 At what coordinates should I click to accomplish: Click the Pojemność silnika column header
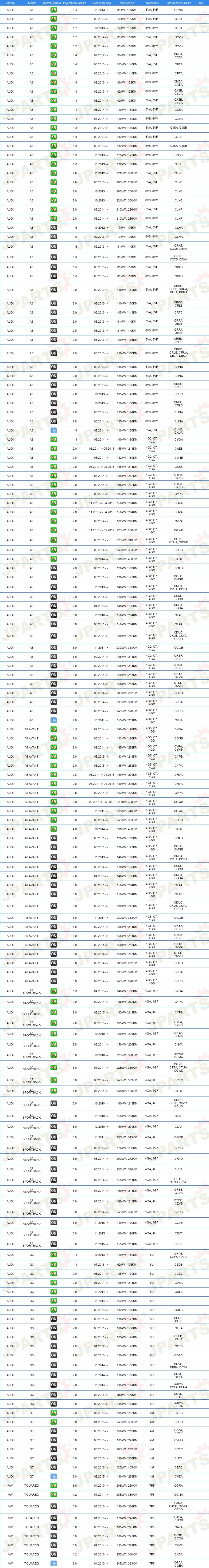[75, 2]
